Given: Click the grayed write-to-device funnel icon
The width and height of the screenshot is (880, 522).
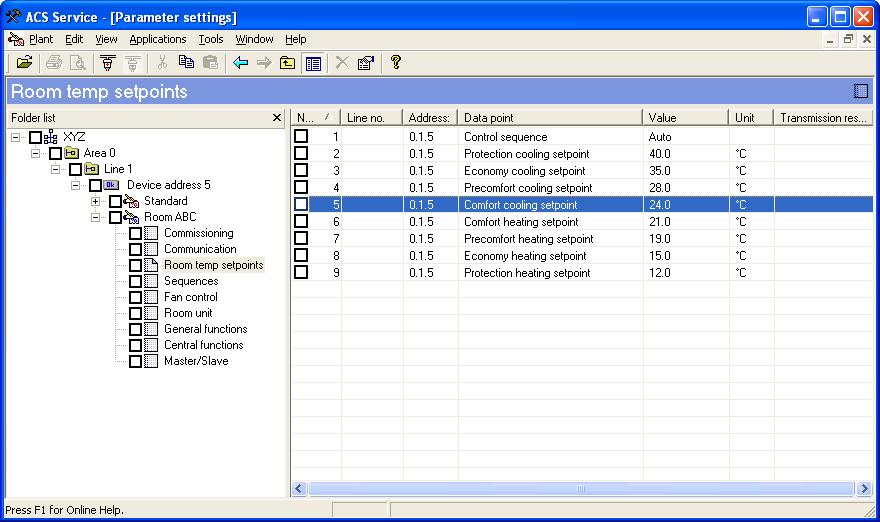Looking at the screenshot, I should [132, 62].
